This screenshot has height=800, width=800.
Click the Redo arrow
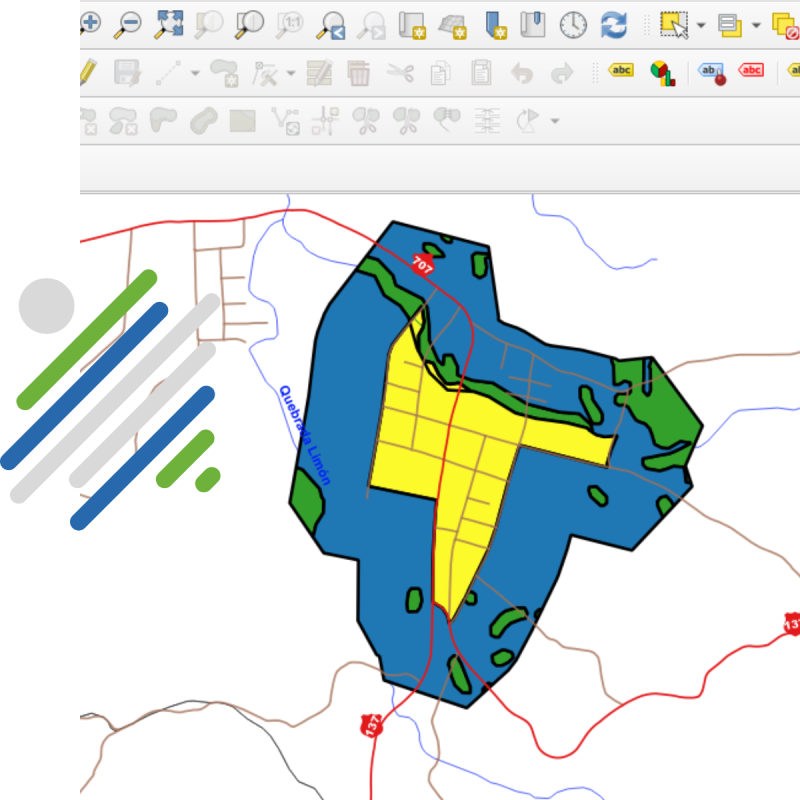click(x=562, y=73)
